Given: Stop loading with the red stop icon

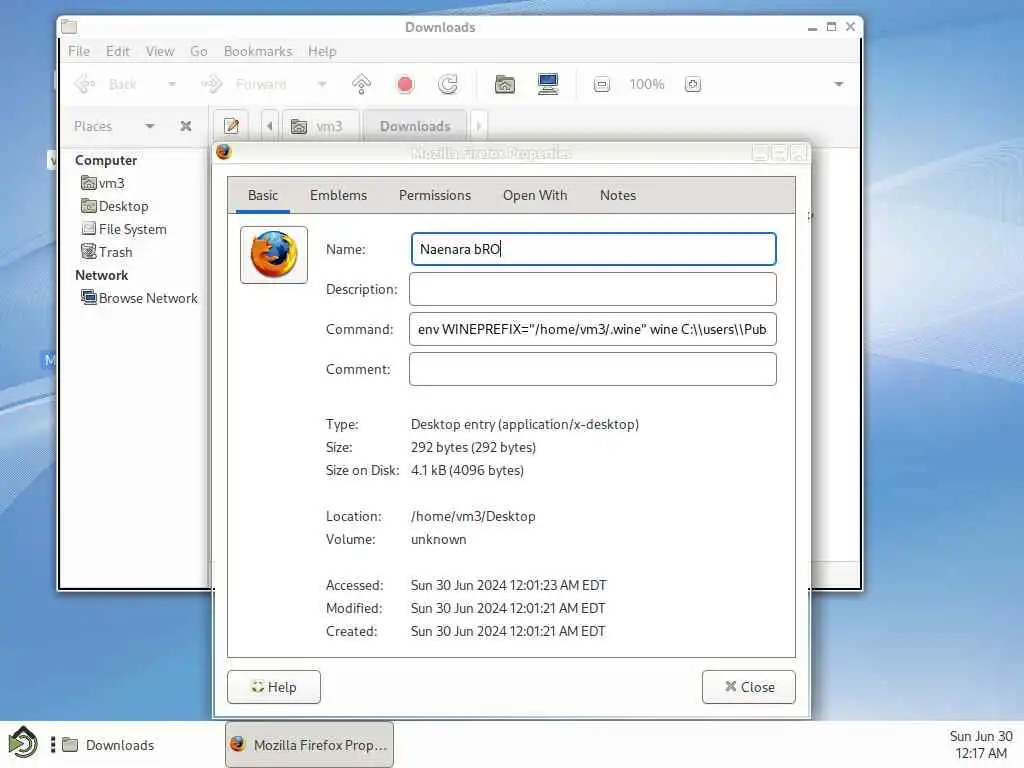Looking at the screenshot, I should coord(405,84).
